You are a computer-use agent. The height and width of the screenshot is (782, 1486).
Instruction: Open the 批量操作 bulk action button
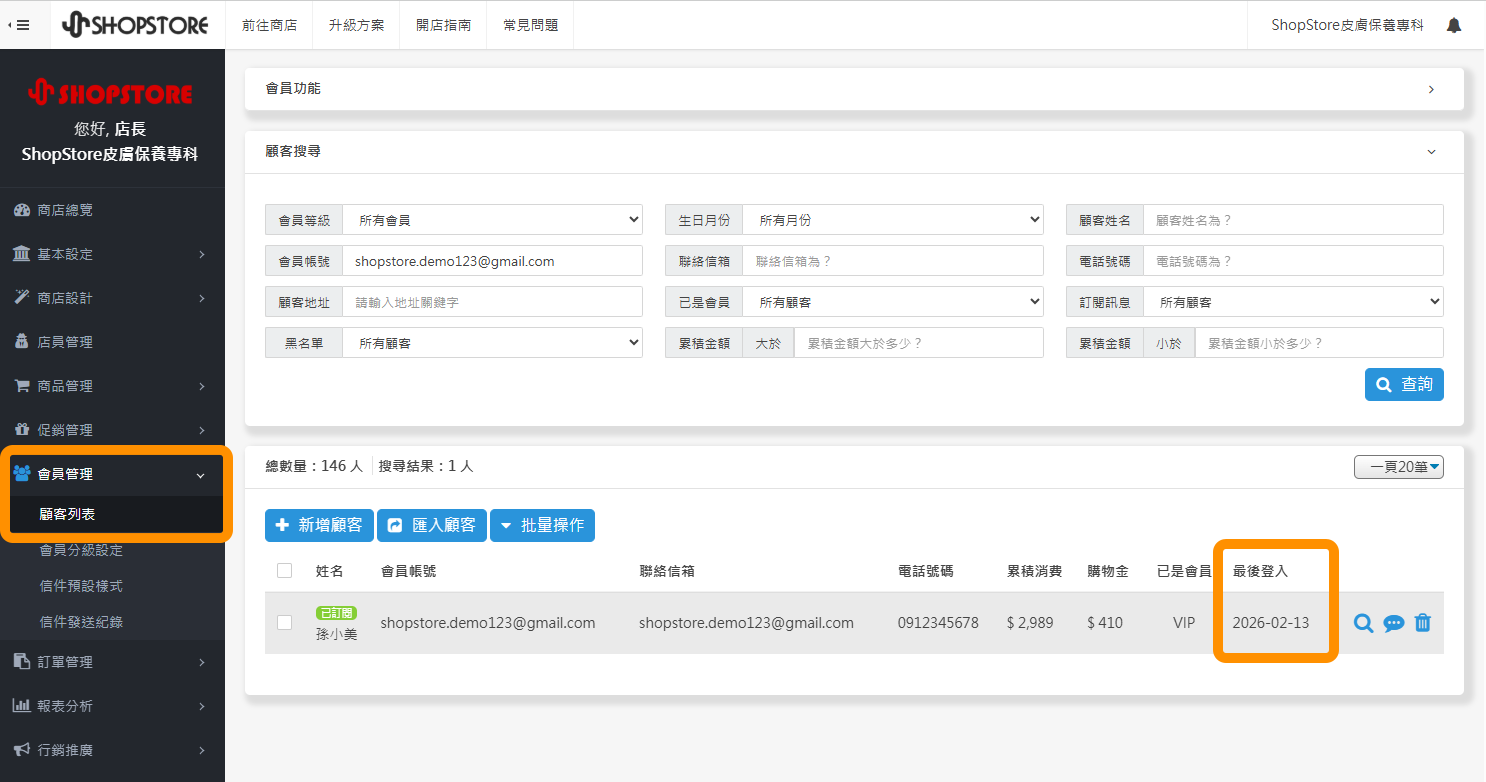click(x=542, y=525)
